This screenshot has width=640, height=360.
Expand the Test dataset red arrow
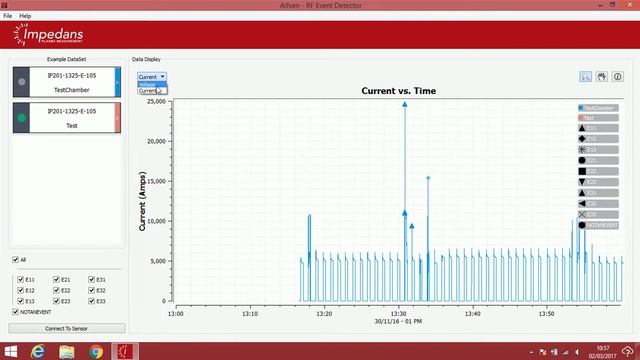pyautogui.click(x=118, y=118)
